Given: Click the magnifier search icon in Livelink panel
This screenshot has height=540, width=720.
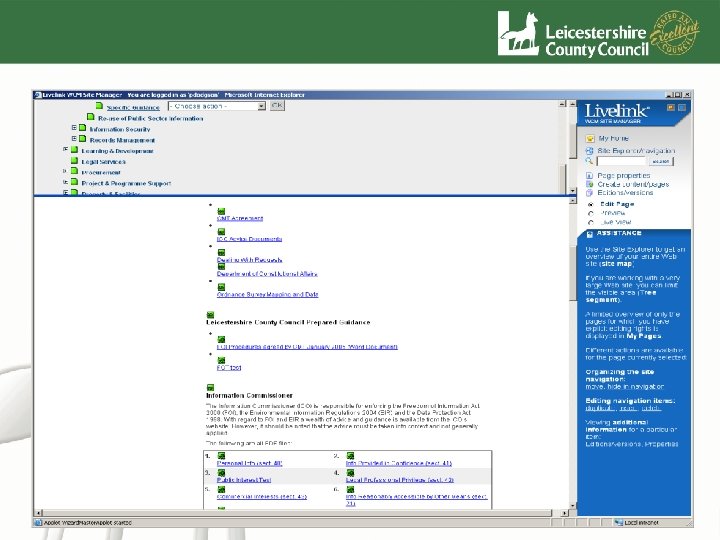Looking at the screenshot, I should 589,161.
